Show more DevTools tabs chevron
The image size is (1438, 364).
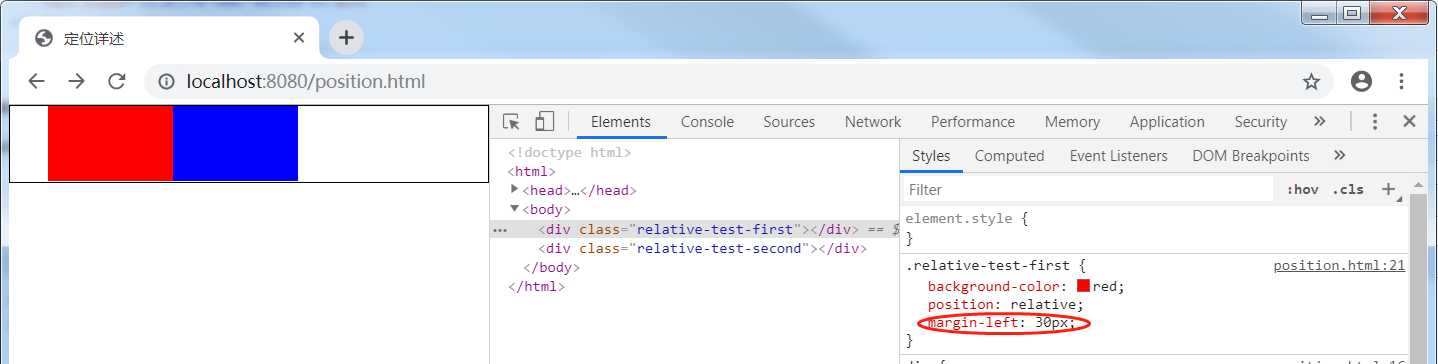click(1319, 121)
